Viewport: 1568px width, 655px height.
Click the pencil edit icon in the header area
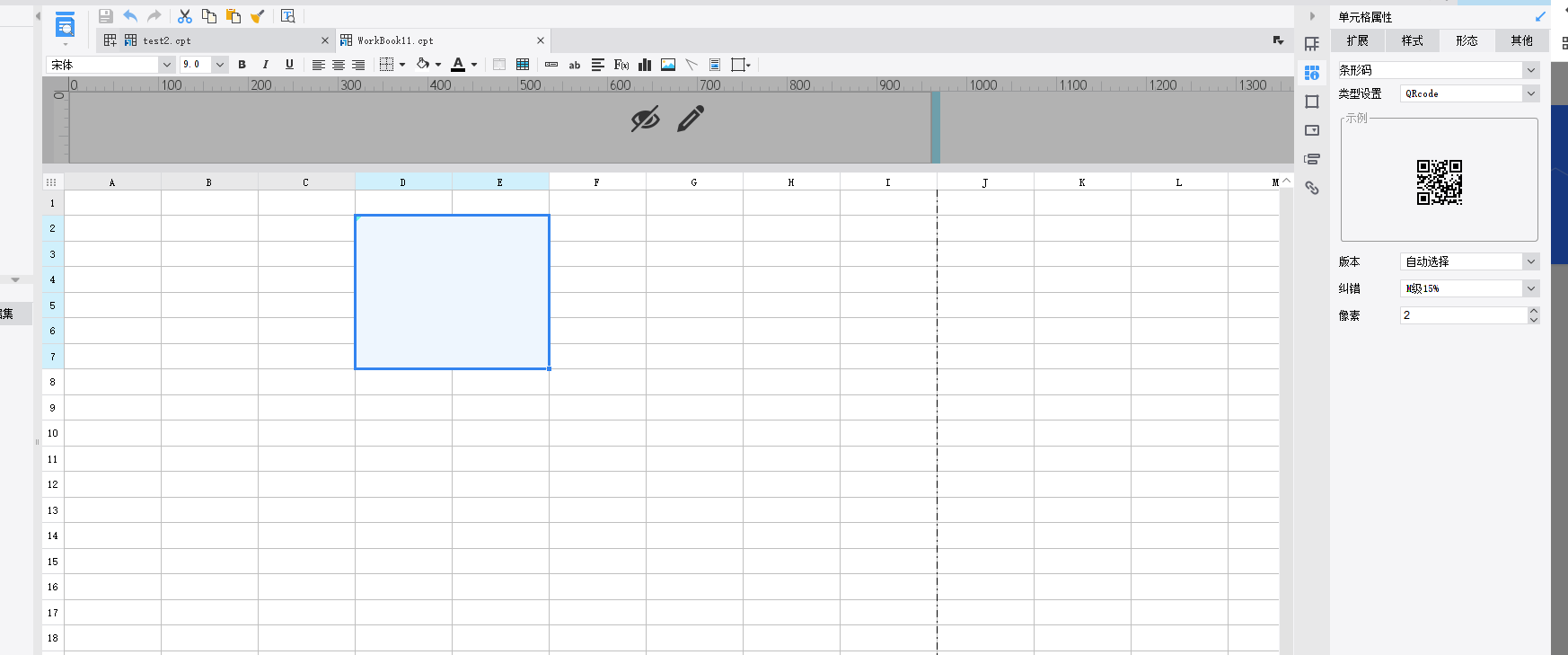[691, 119]
